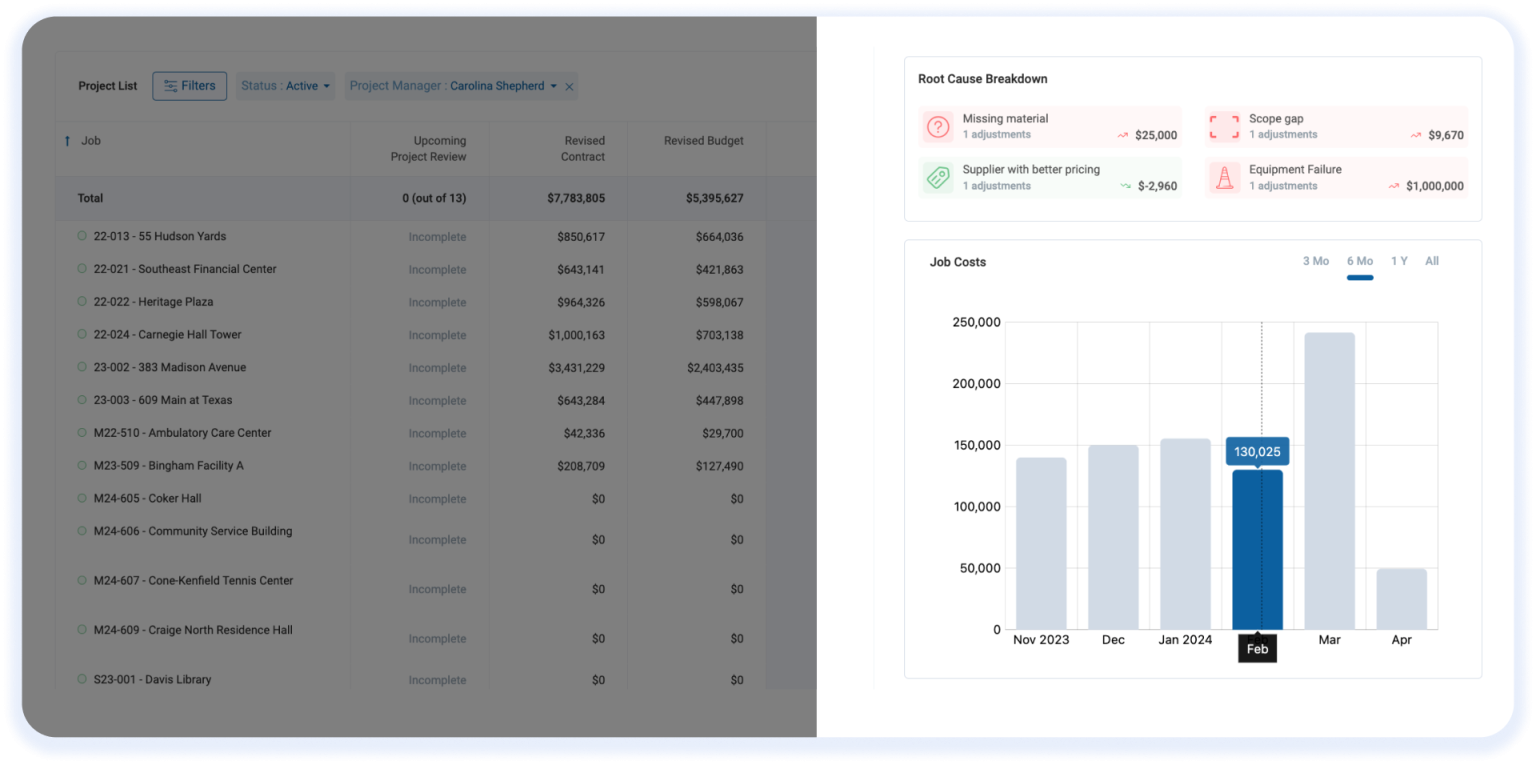Click the blue indicator under 6 Mo
Viewport: 1536px width, 765px height.
click(1360, 275)
